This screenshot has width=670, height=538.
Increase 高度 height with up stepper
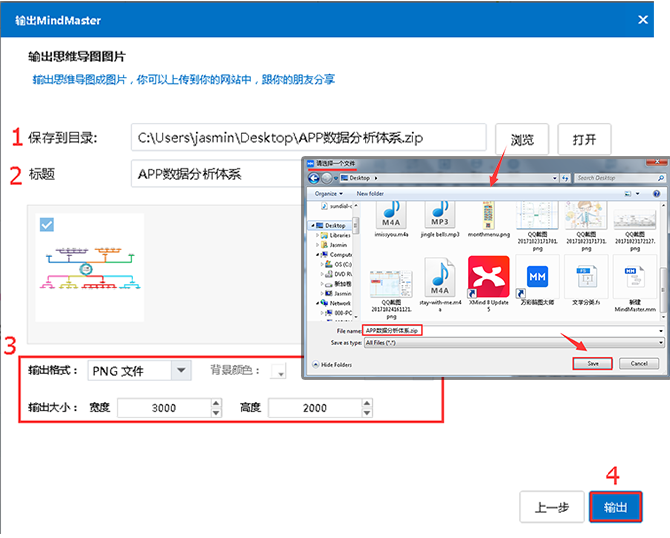click(367, 403)
